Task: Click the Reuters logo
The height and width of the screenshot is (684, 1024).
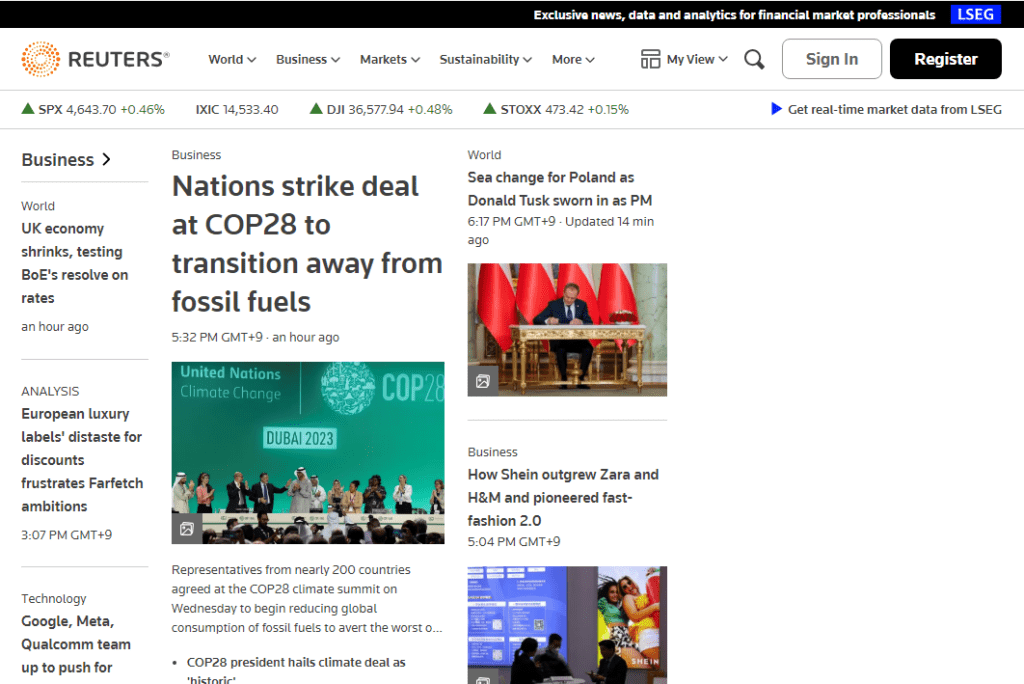Action: tap(96, 59)
